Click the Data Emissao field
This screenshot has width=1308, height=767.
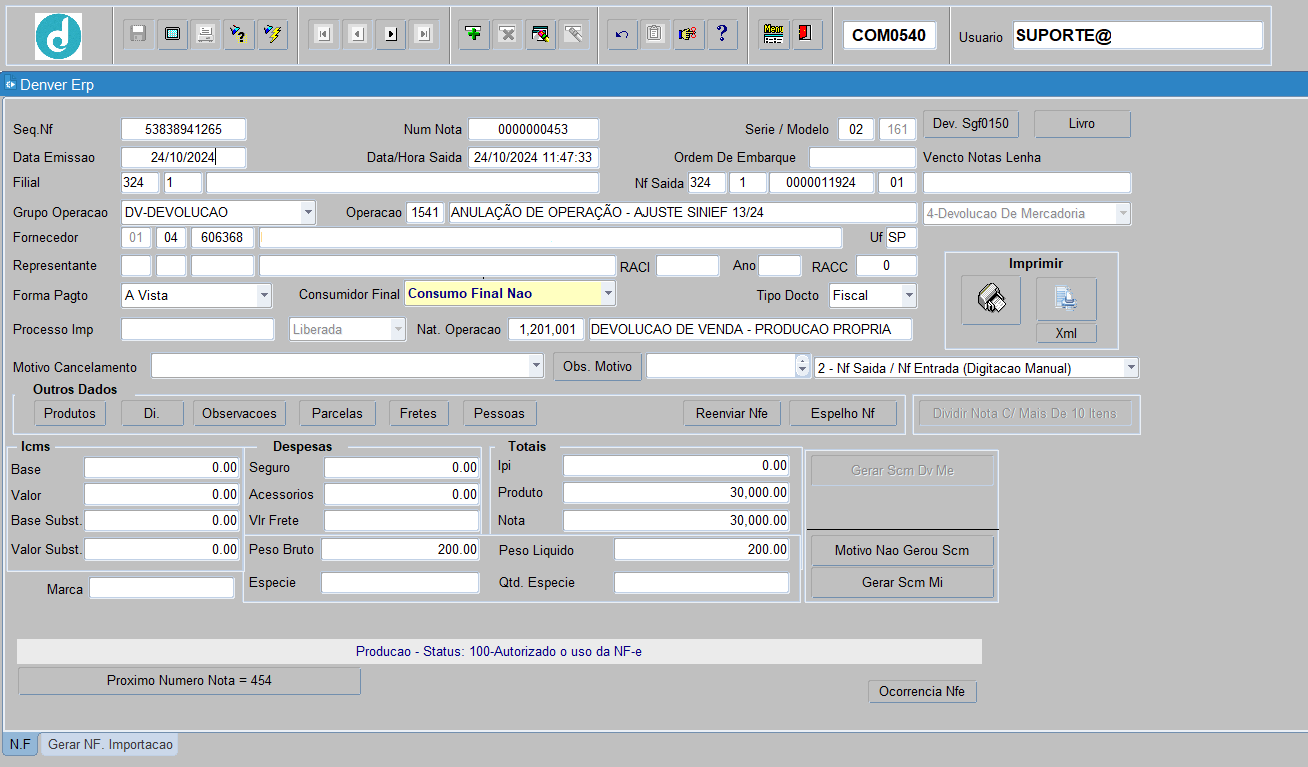(x=183, y=157)
